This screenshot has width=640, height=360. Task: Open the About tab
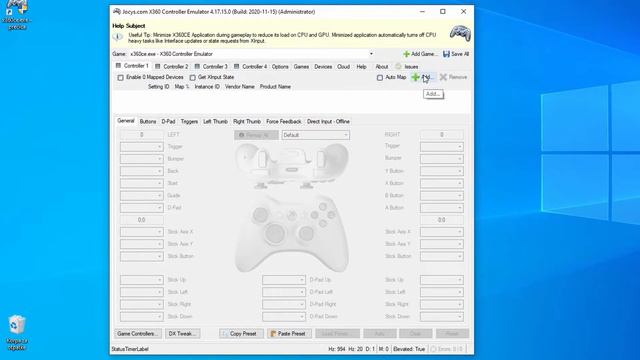click(x=382, y=67)
